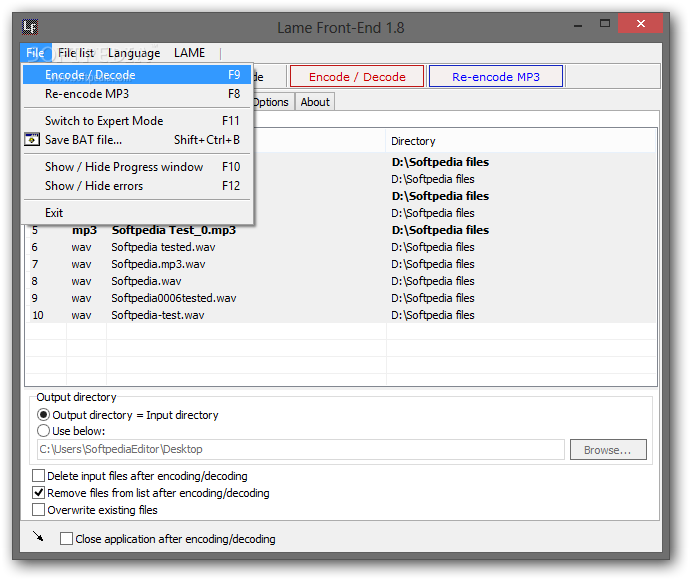
Task: Minimize the Lame Front-End window
Action: tap(578, 24)
